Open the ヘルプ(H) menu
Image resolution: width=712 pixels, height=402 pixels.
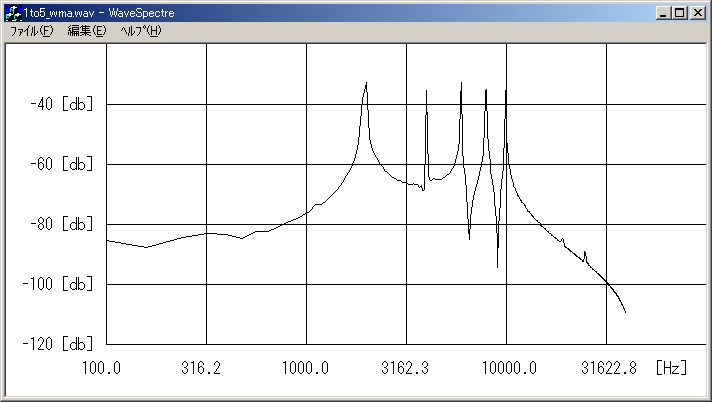141,31
